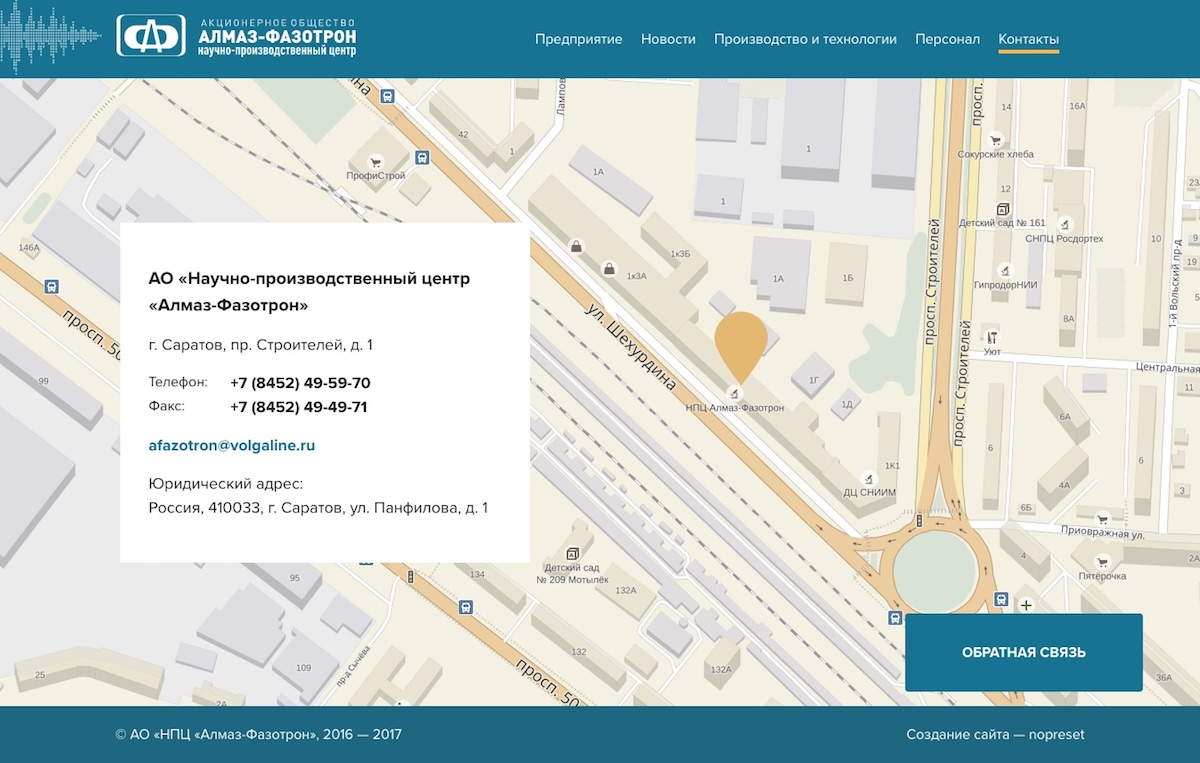This screenshot has height=763, width=1200.
Task: Open Производство и технологии section
Action: [x=805, y=39]
